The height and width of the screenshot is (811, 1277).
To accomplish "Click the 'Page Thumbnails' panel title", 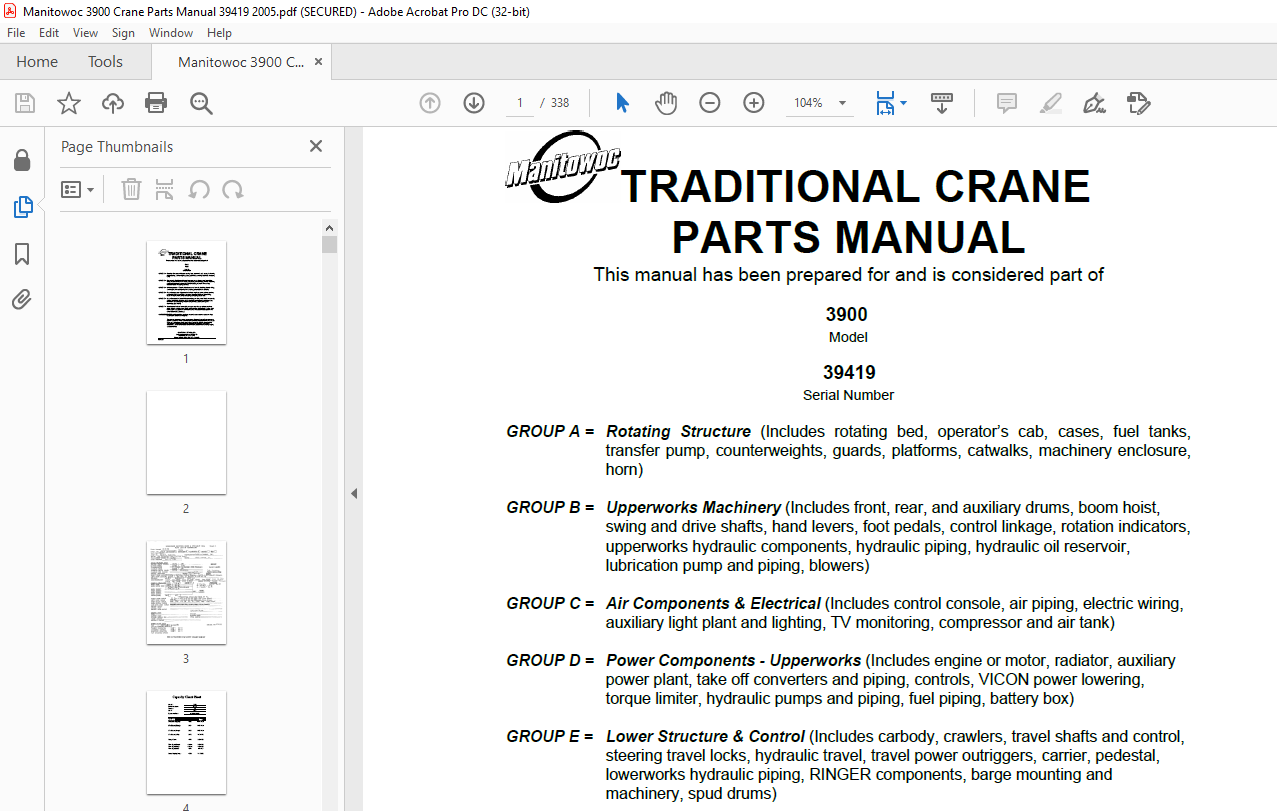I will tap(117, 147).
